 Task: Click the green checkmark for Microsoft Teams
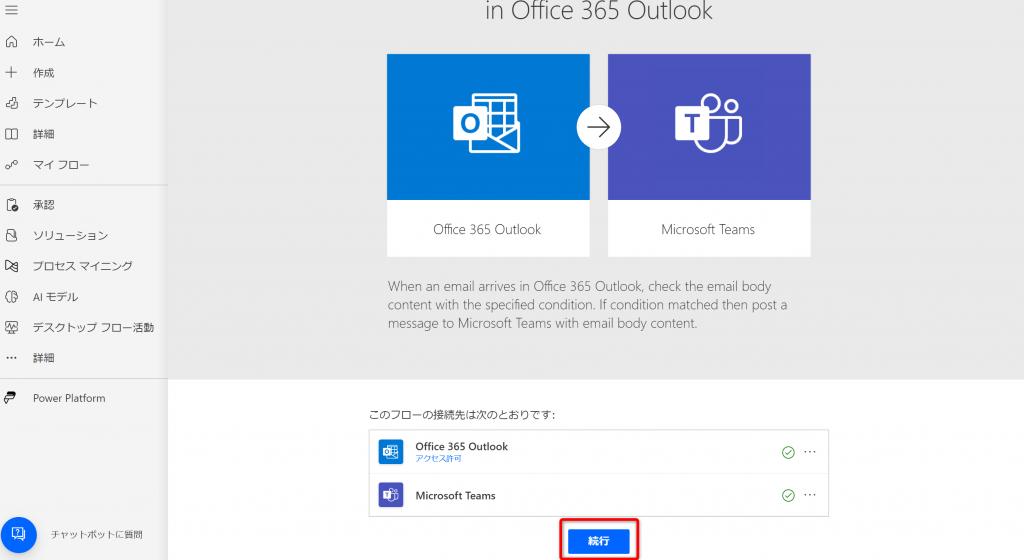coord(788,495)
